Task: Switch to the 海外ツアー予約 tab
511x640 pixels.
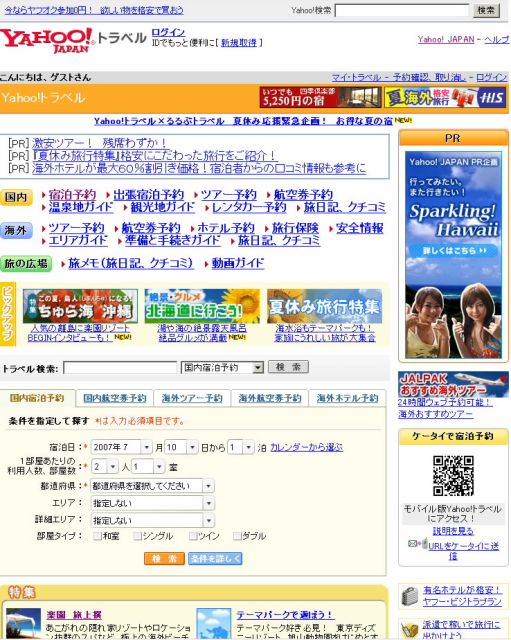Action: pos(192,398)
